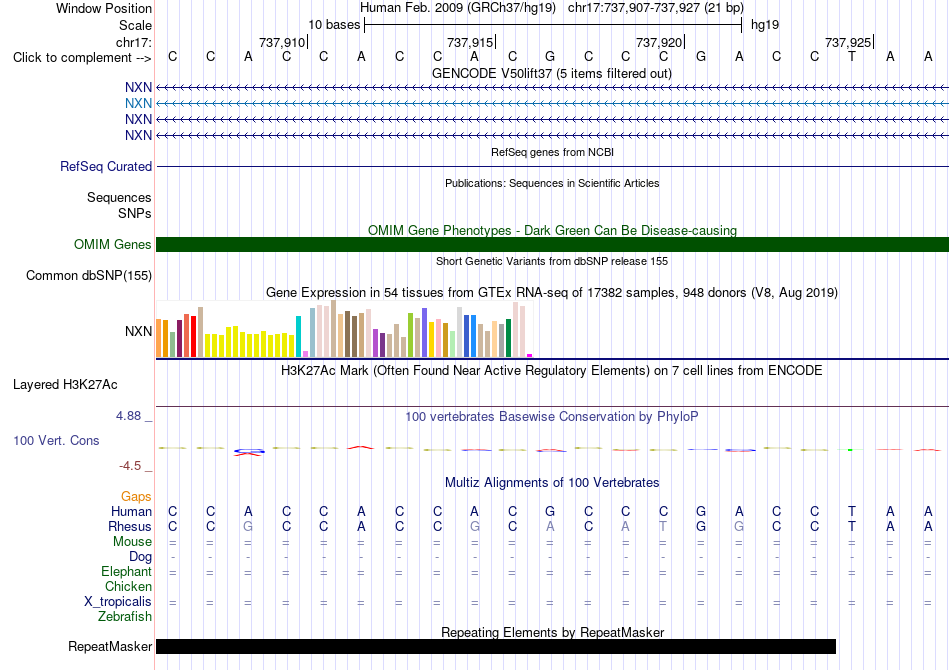Select the 100 Vert. Cons track label
Screen dimensions: 950x670
pos(56,440)
